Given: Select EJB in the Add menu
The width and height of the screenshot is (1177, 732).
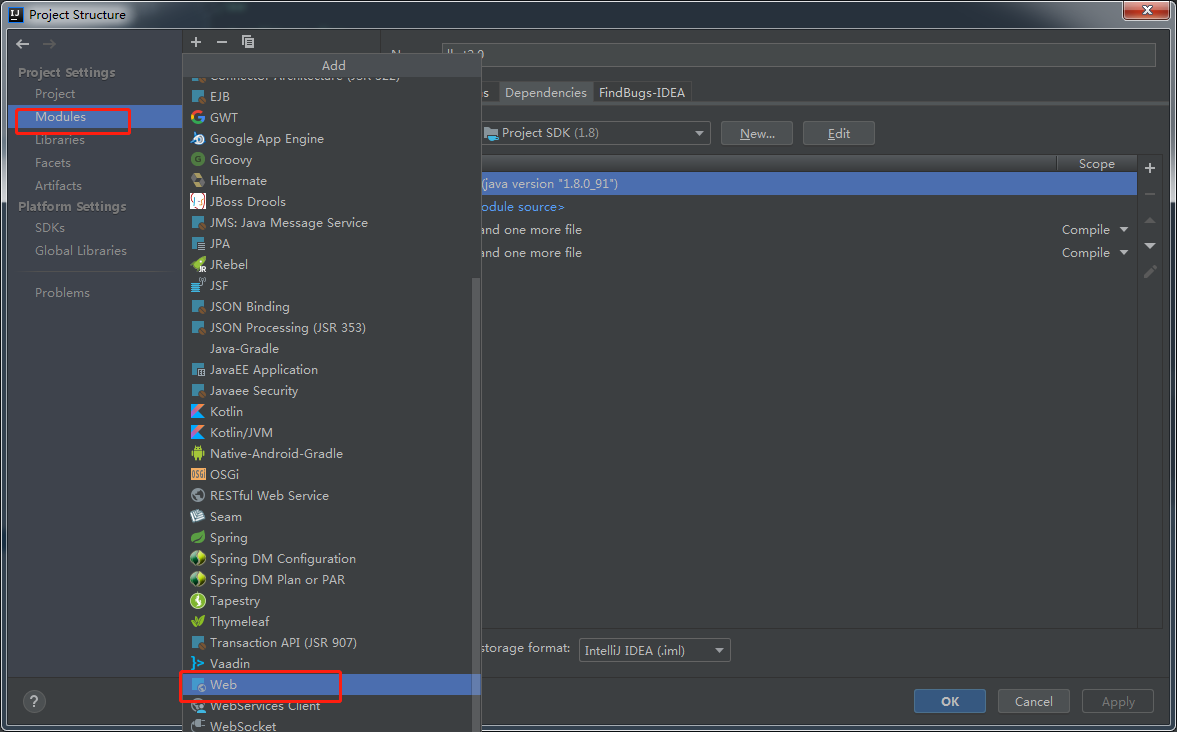Looking at the screenshot, I should point(331,96).
